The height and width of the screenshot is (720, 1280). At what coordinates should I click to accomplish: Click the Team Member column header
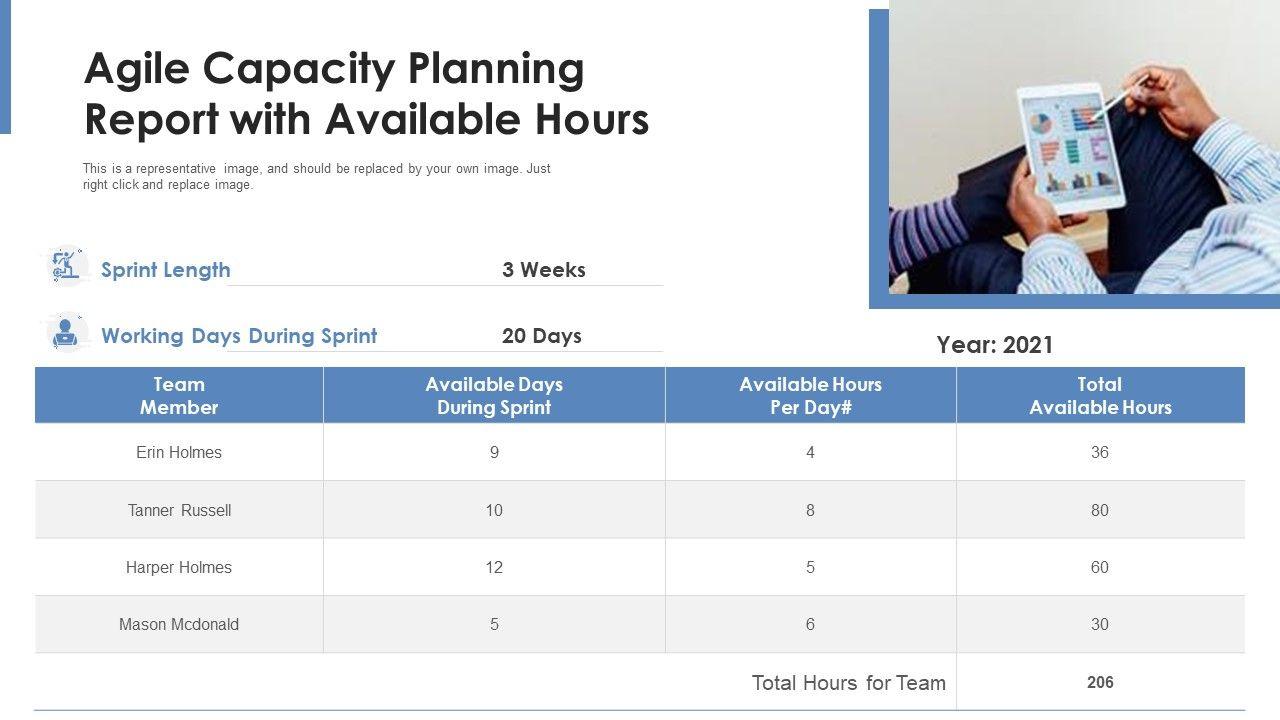tap(179, 396)
